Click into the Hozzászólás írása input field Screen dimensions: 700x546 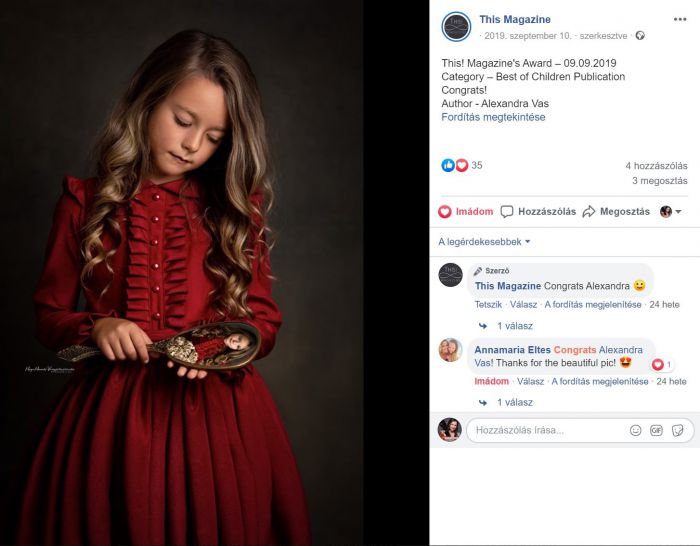coord(547,430)
